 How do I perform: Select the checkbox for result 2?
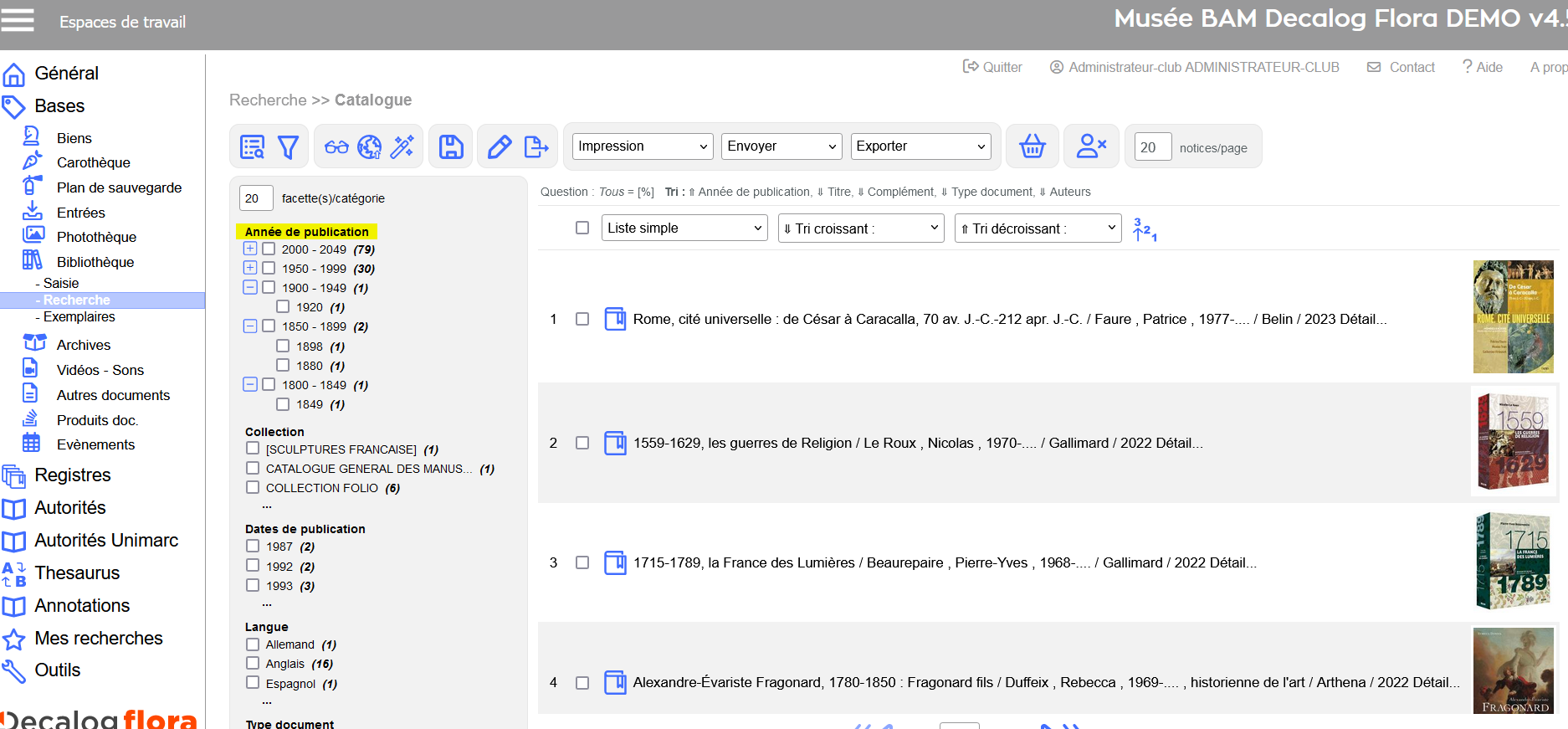coord(582,443)
